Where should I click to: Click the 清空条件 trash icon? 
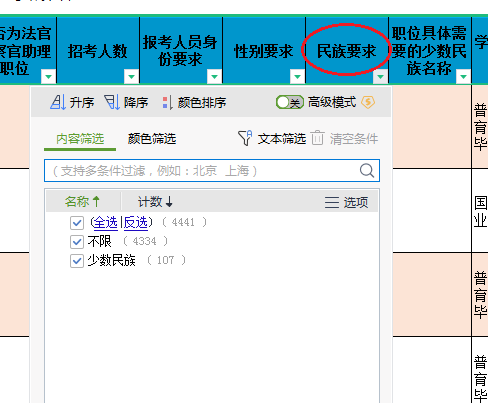click(x=318, y=138)
